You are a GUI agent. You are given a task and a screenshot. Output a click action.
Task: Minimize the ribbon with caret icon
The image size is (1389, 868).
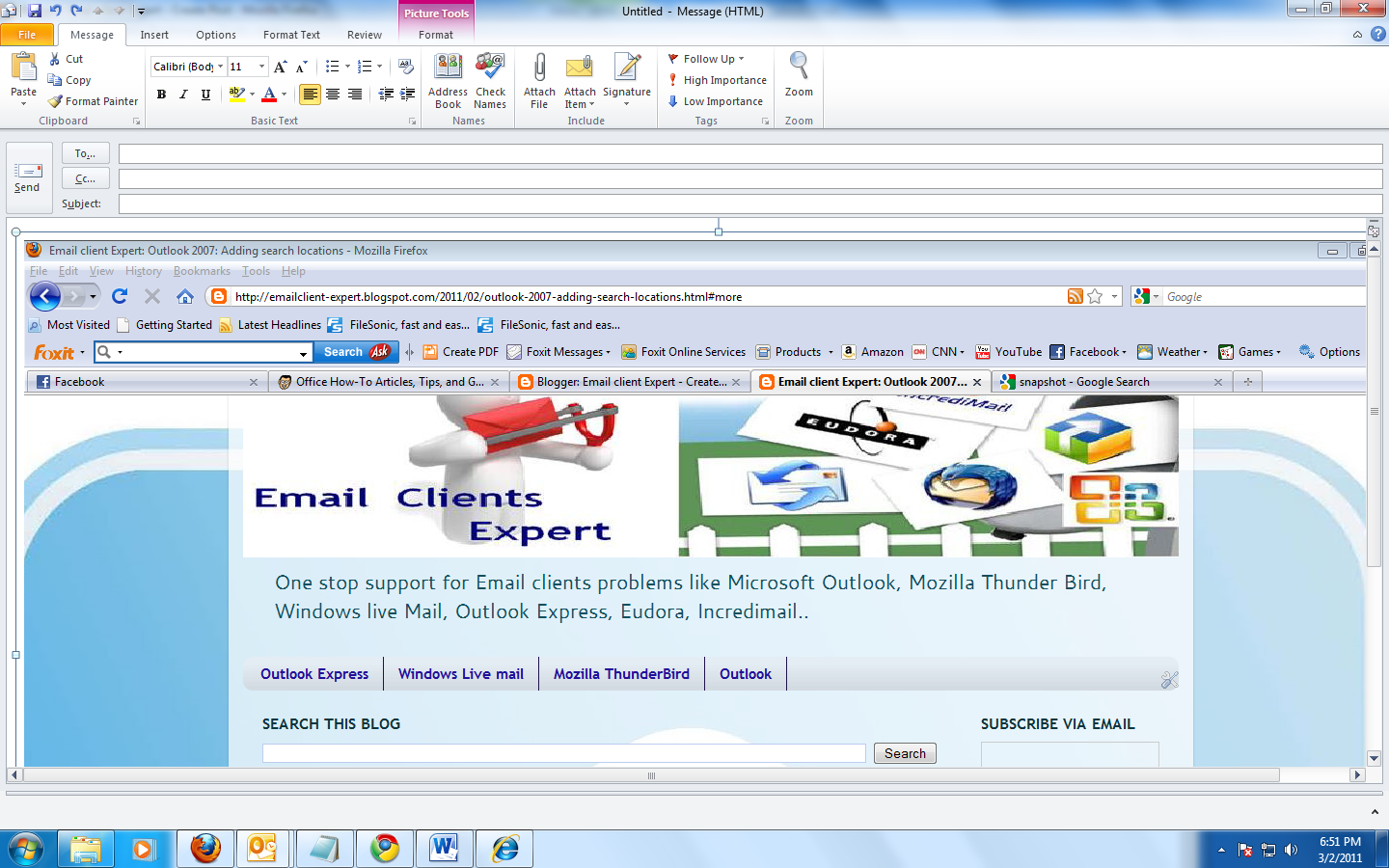(1357, 34)
